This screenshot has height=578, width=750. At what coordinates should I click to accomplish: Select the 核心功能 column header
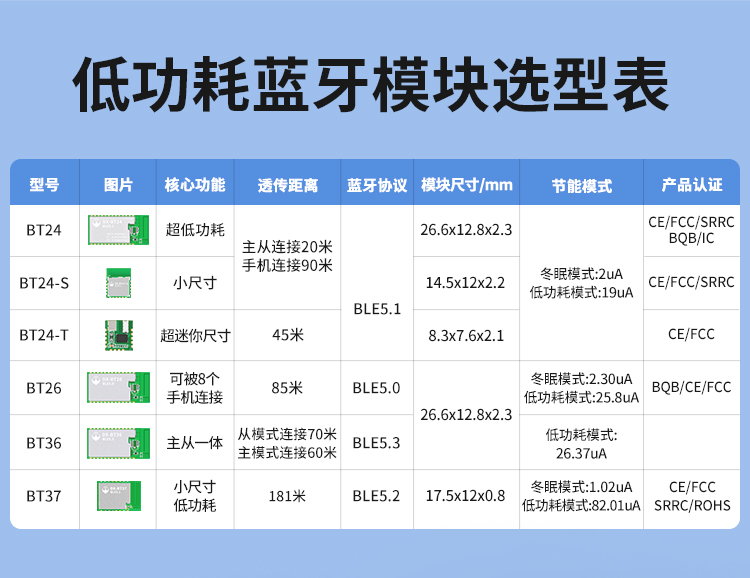point(195,185)
